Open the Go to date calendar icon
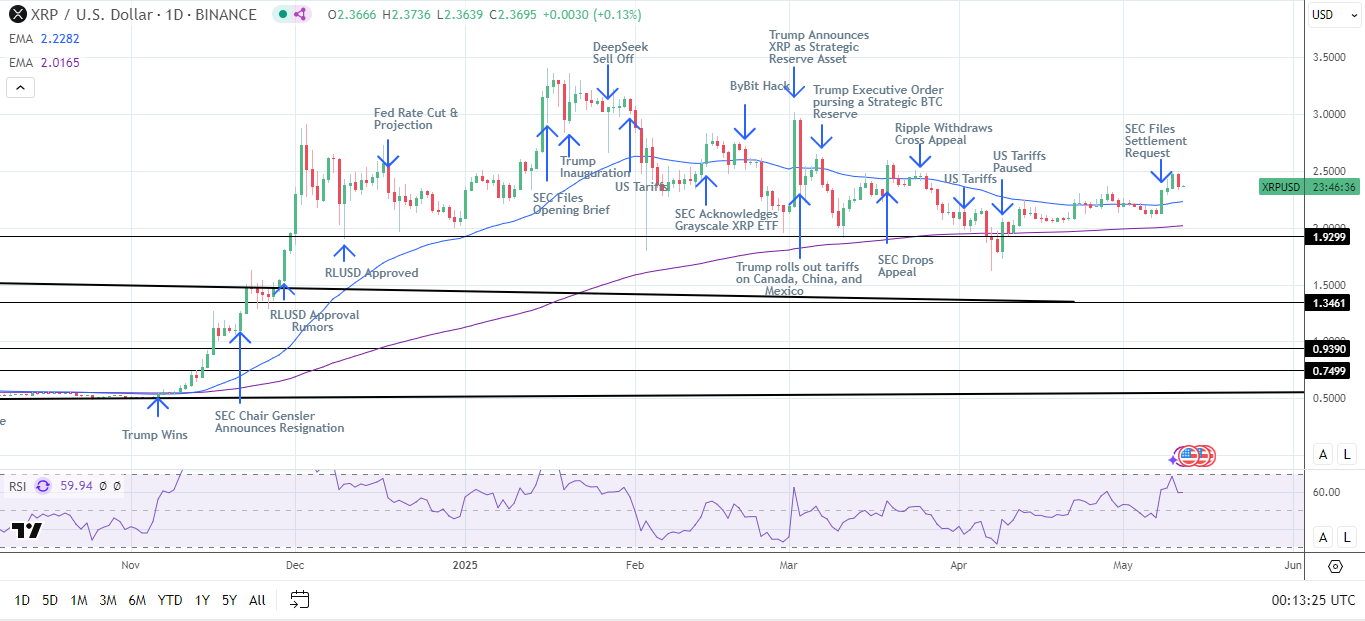The image size is (1365, 621). click(300, 600)
